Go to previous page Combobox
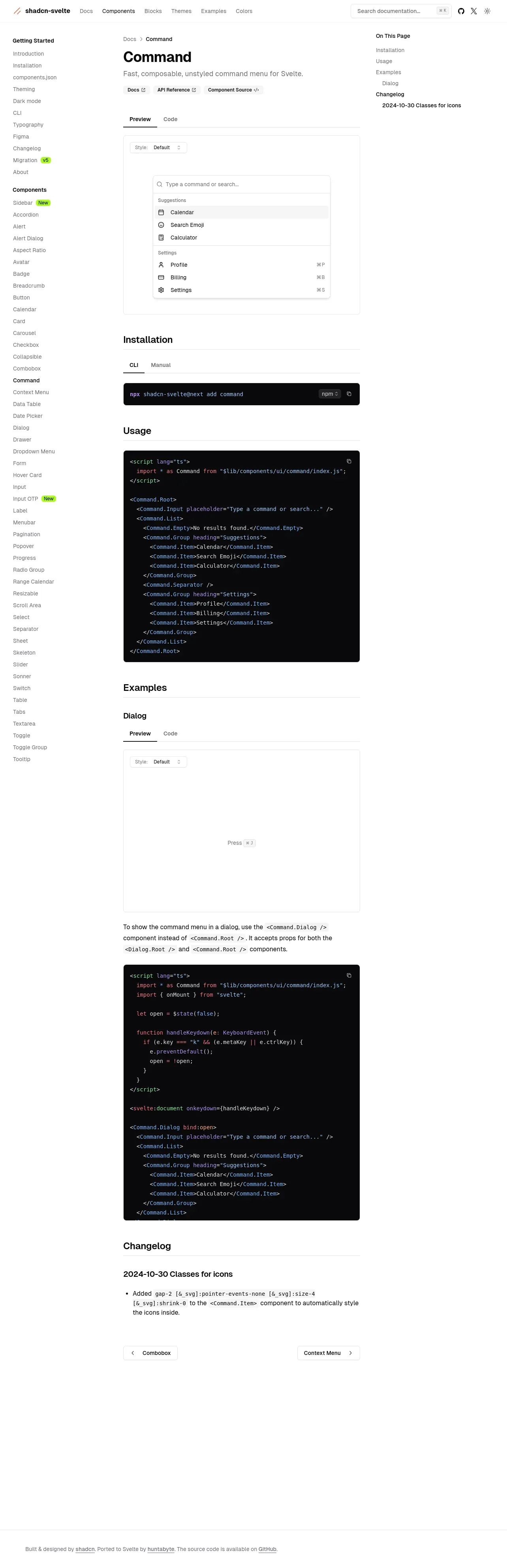507x1568 pixels. click(150, 1353)
